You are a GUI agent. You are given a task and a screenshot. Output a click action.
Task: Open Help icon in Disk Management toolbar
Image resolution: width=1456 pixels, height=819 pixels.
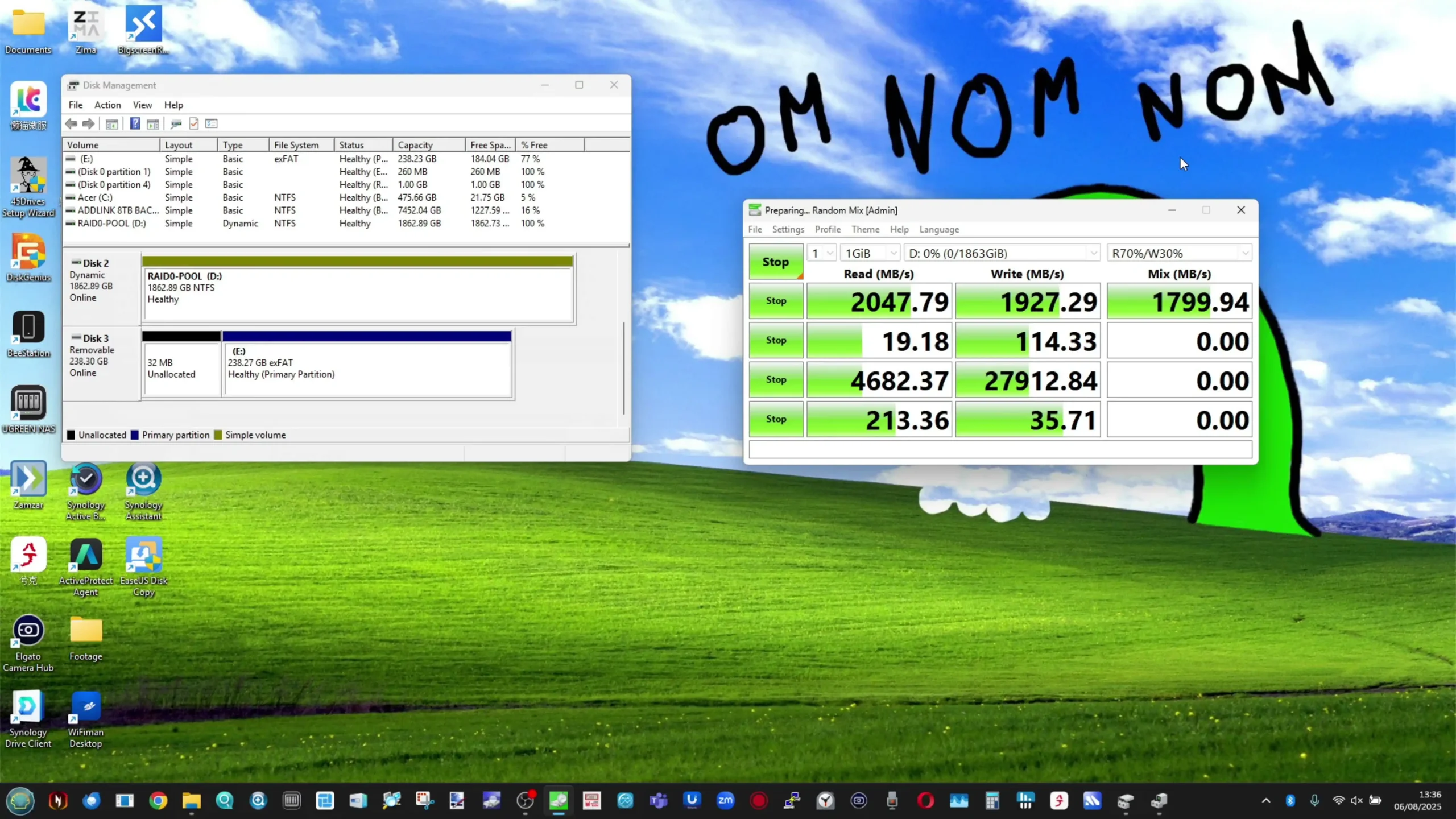pos(135,123)
